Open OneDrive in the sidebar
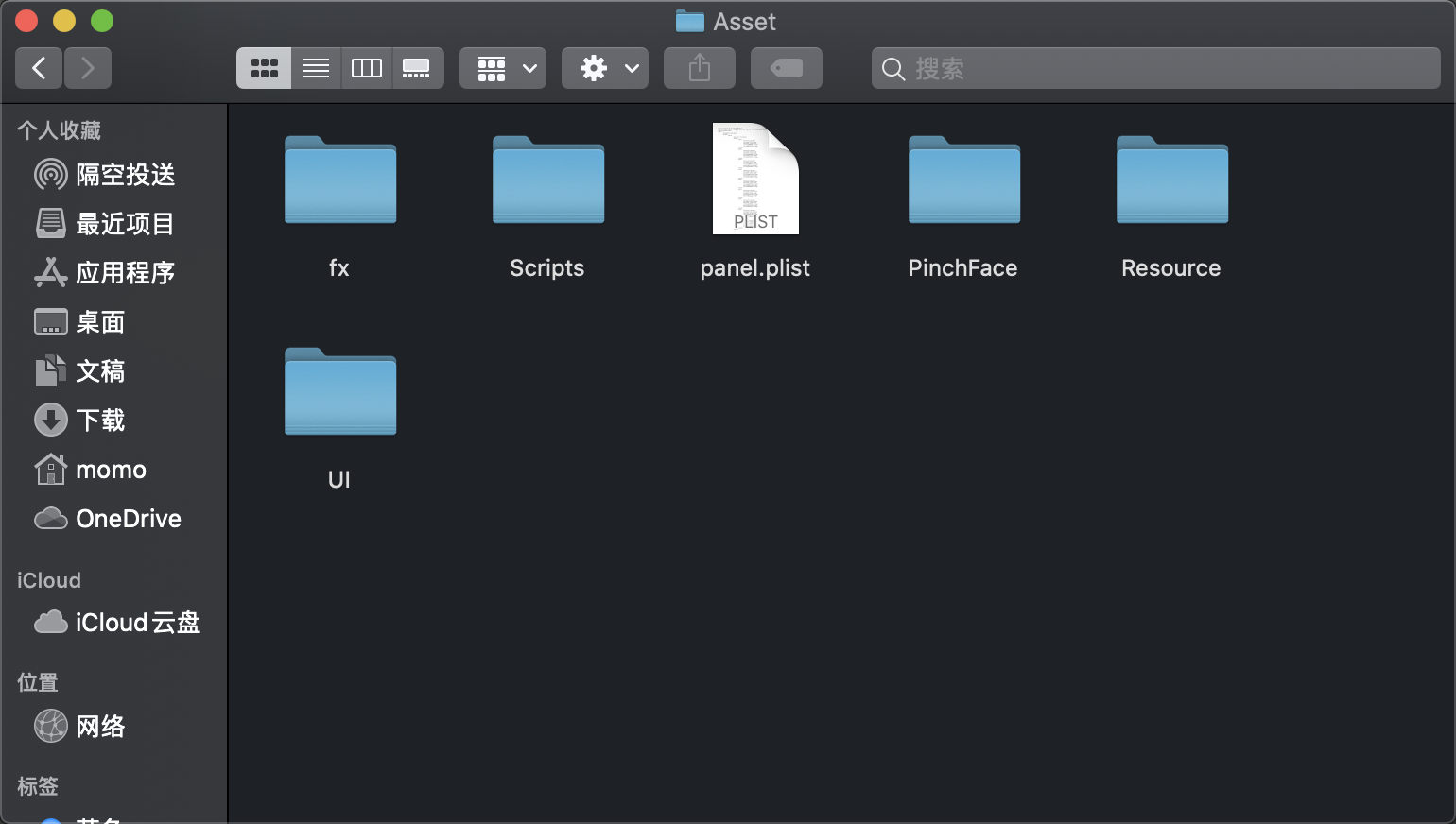Screen dimensions: 1456x824 click(113, 519)
